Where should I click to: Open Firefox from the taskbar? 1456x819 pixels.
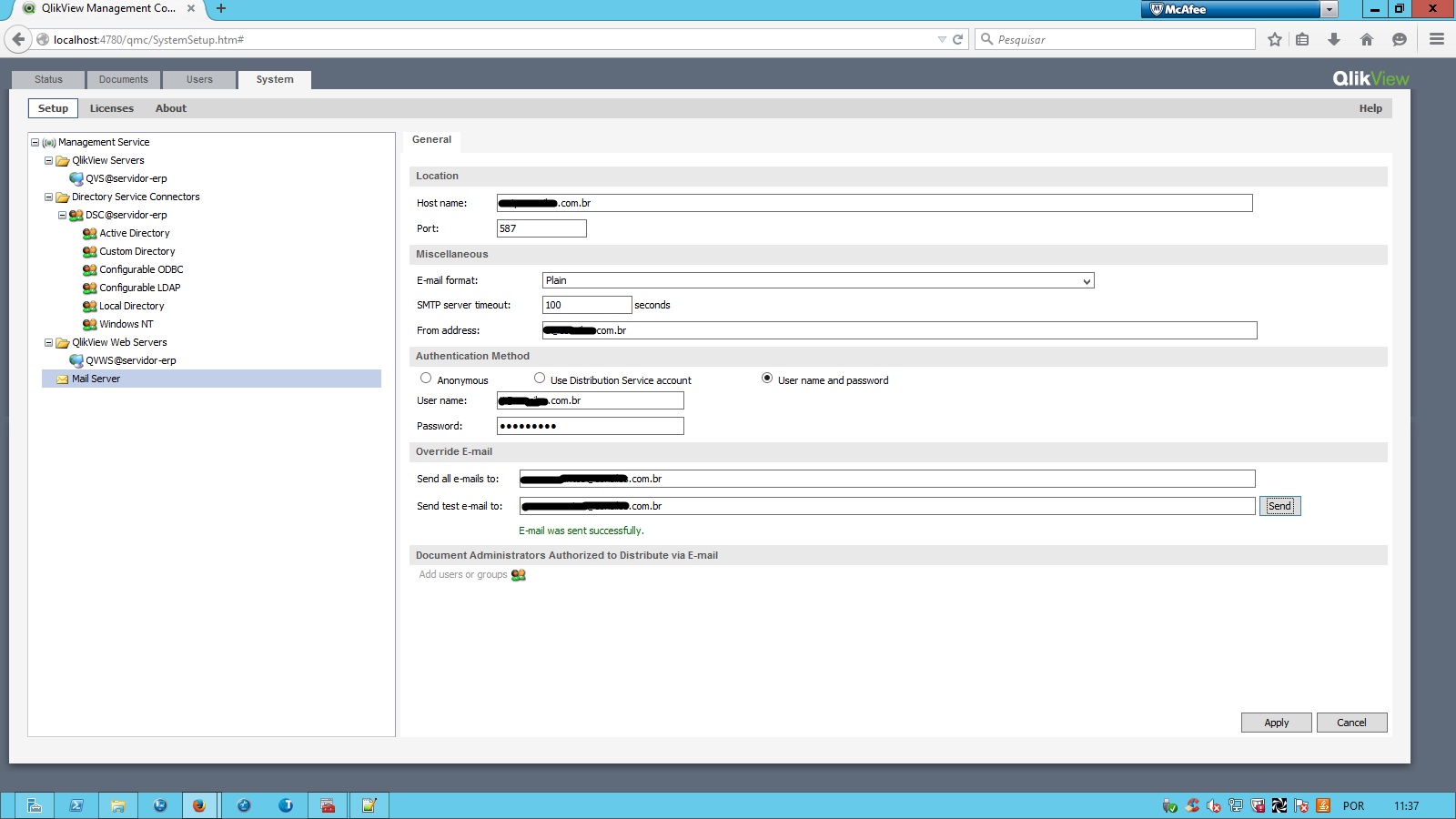[x=198, y=805]
